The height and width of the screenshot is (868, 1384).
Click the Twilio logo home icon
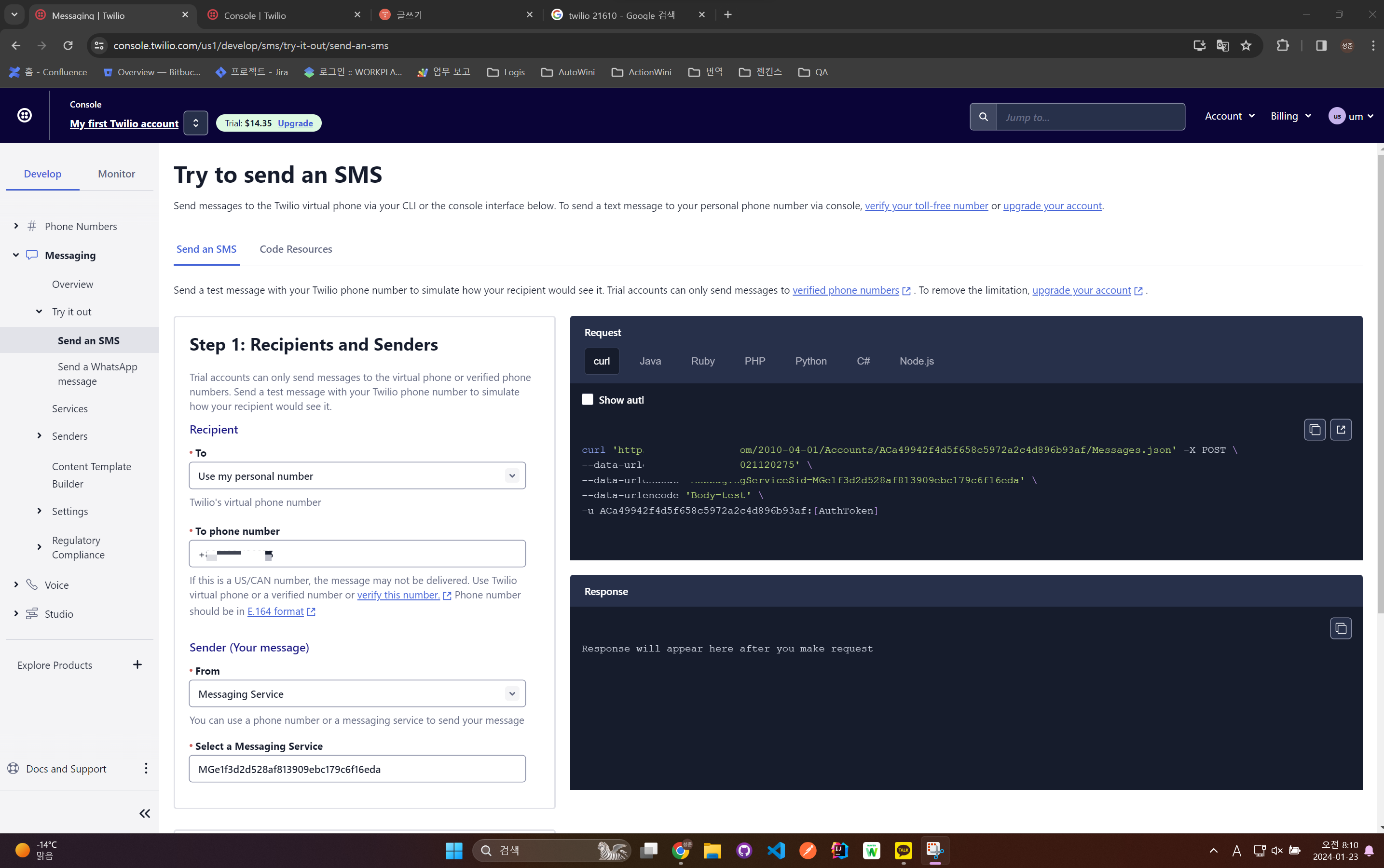click(x=25, y=115)
